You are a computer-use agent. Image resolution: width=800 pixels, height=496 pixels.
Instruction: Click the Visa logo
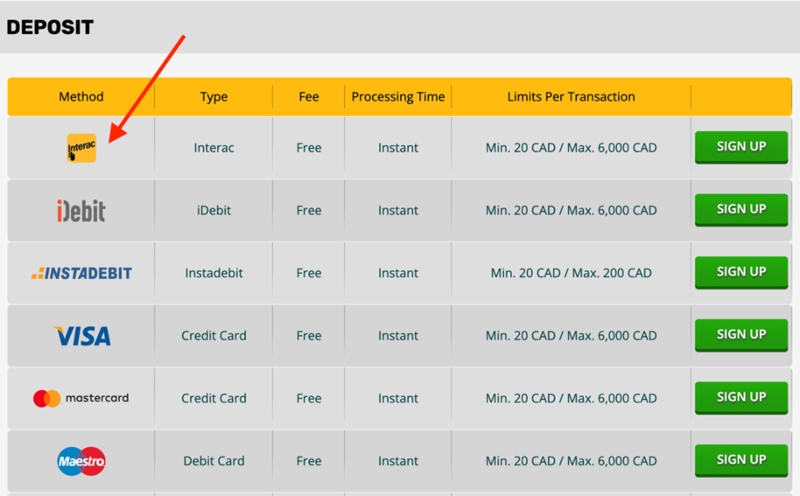tap(82, 336)
